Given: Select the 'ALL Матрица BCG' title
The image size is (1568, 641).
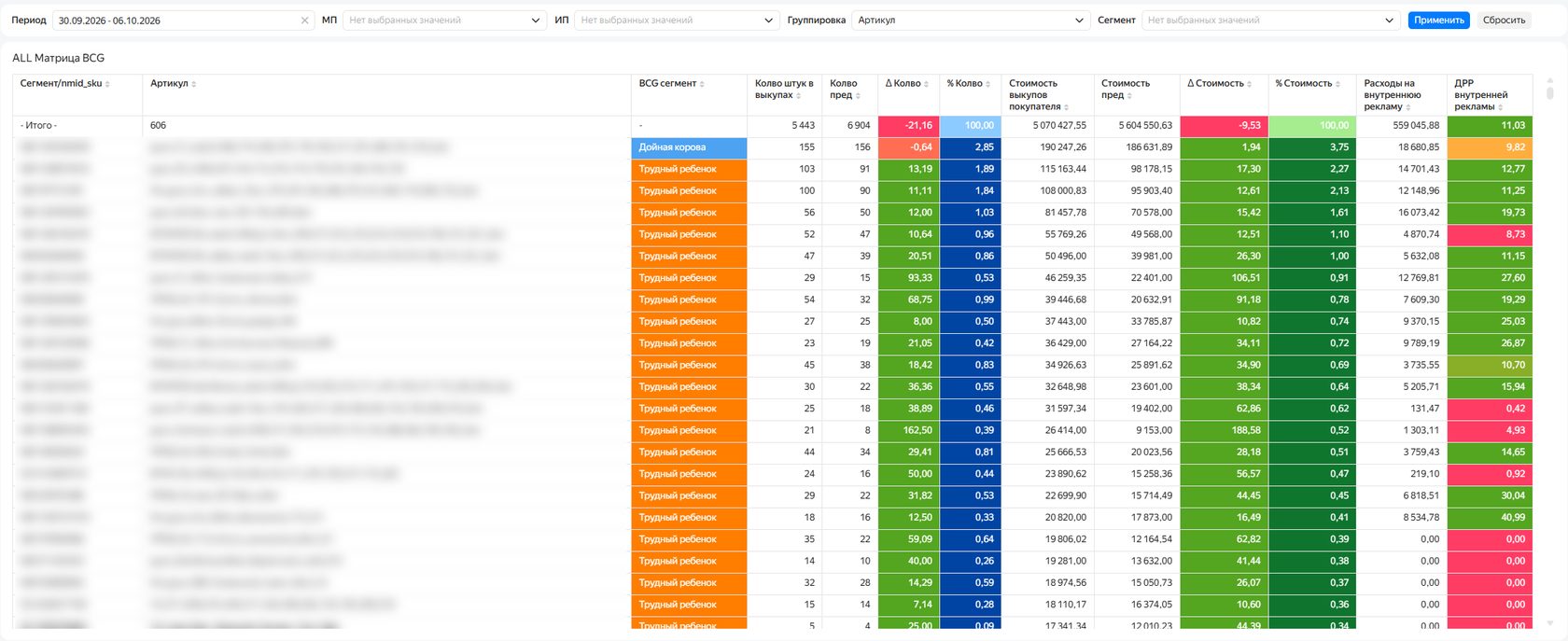Looking at the screenshot, I should 58,58.
